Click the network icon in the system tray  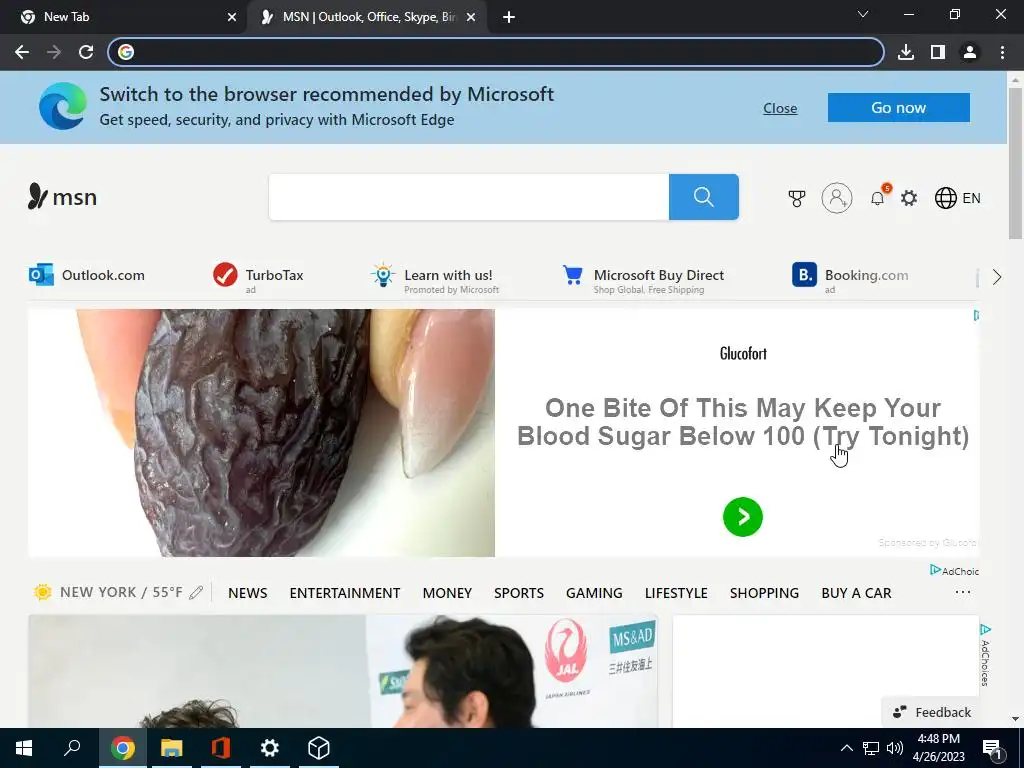tap(871, 748)
